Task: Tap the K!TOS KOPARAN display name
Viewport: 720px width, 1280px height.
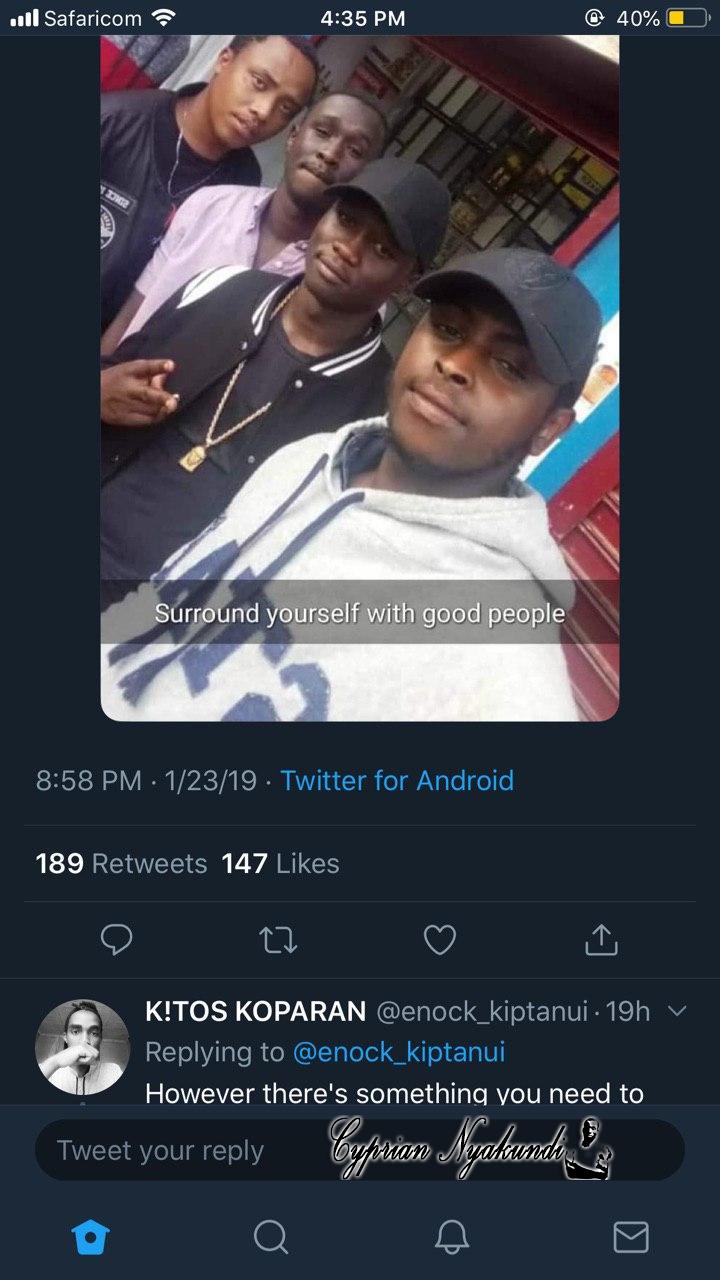Action: tap(255, 1011)
